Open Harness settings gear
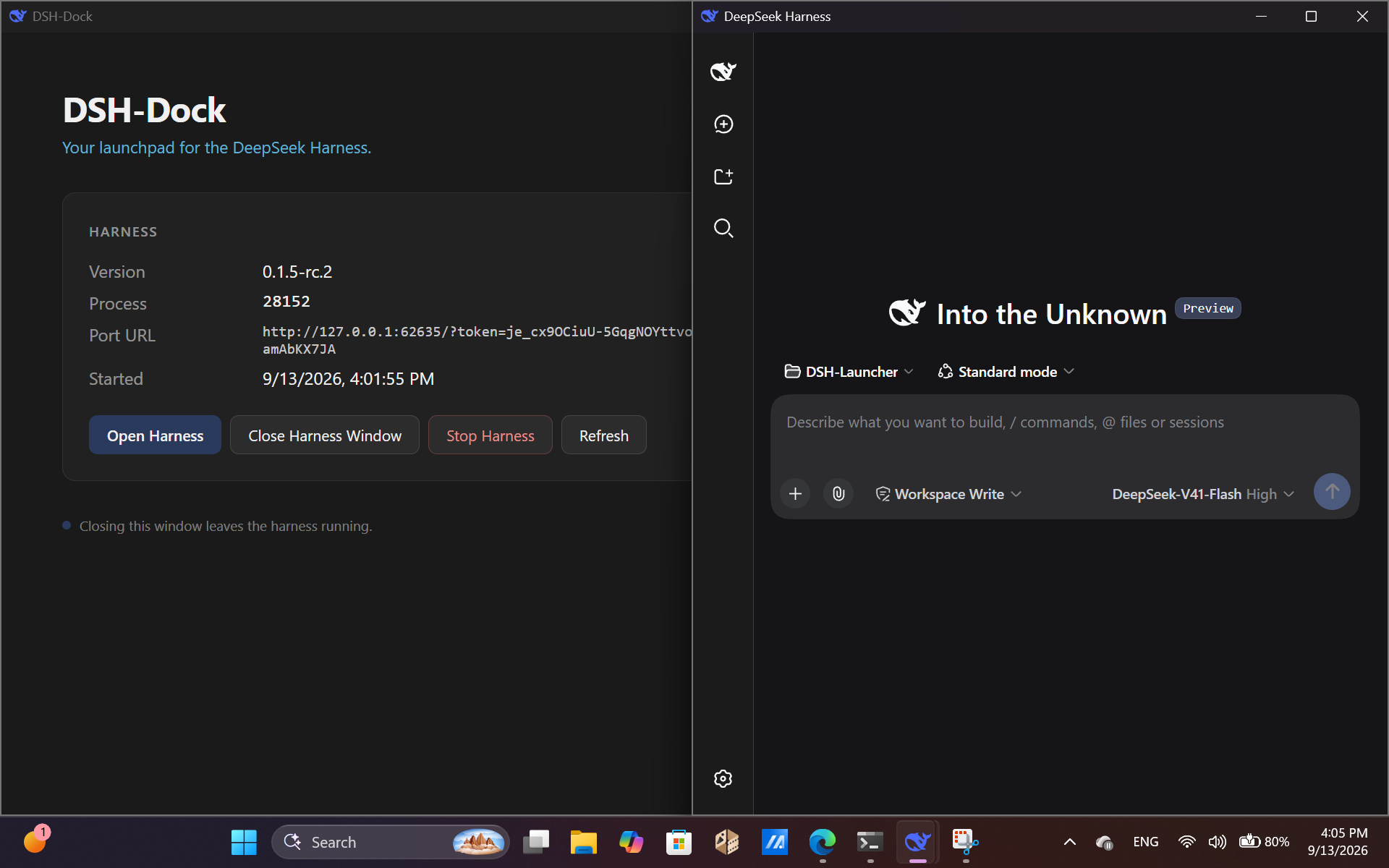Screen dimensions: 1389x868 coord(723,778)
